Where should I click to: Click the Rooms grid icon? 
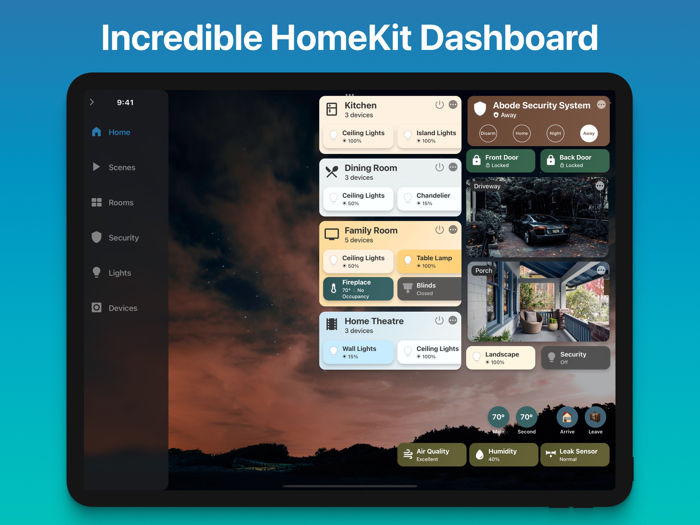pyautogui.click(x=96, y=202)
